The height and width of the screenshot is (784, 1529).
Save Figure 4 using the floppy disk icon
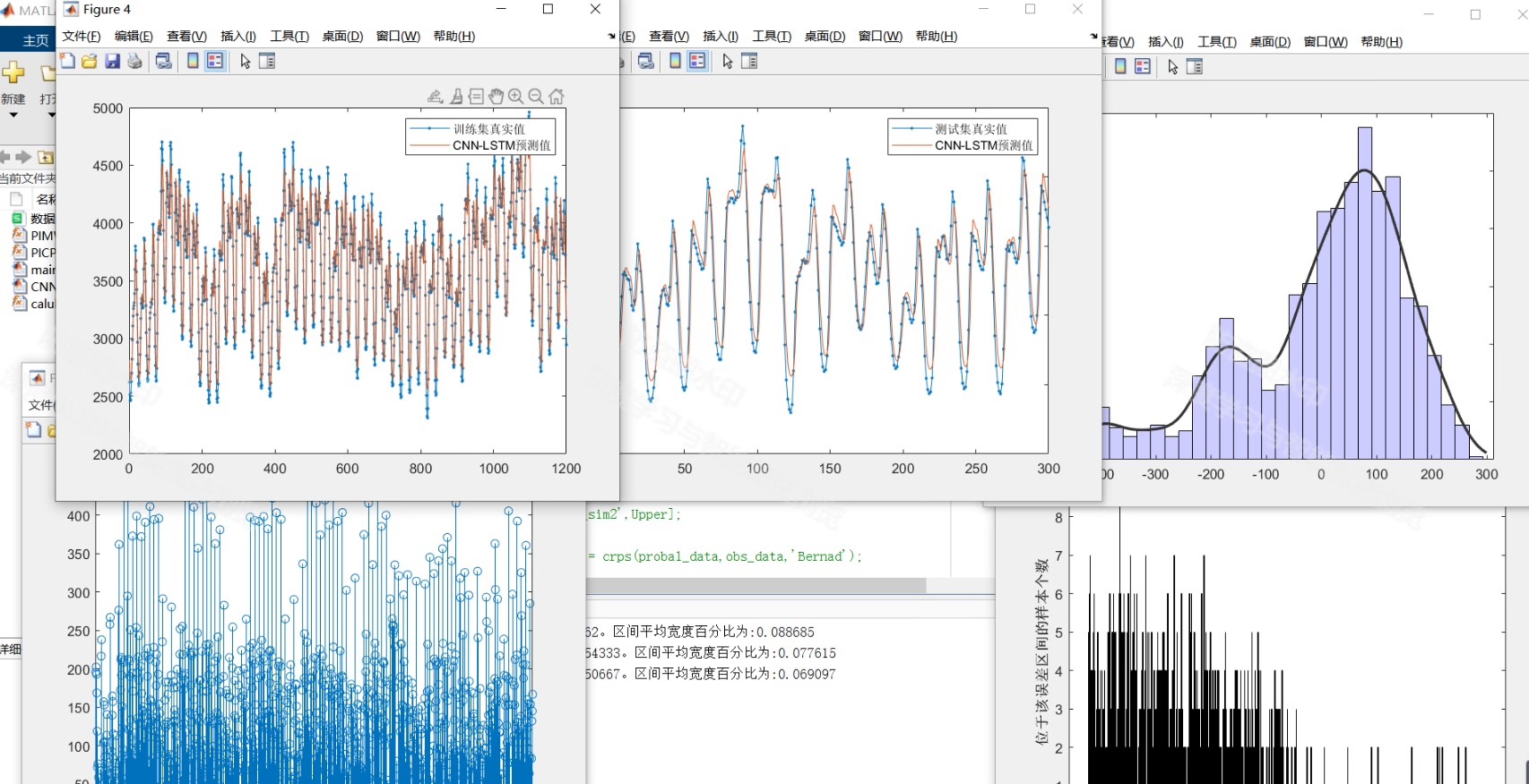[x=112, y=61]
